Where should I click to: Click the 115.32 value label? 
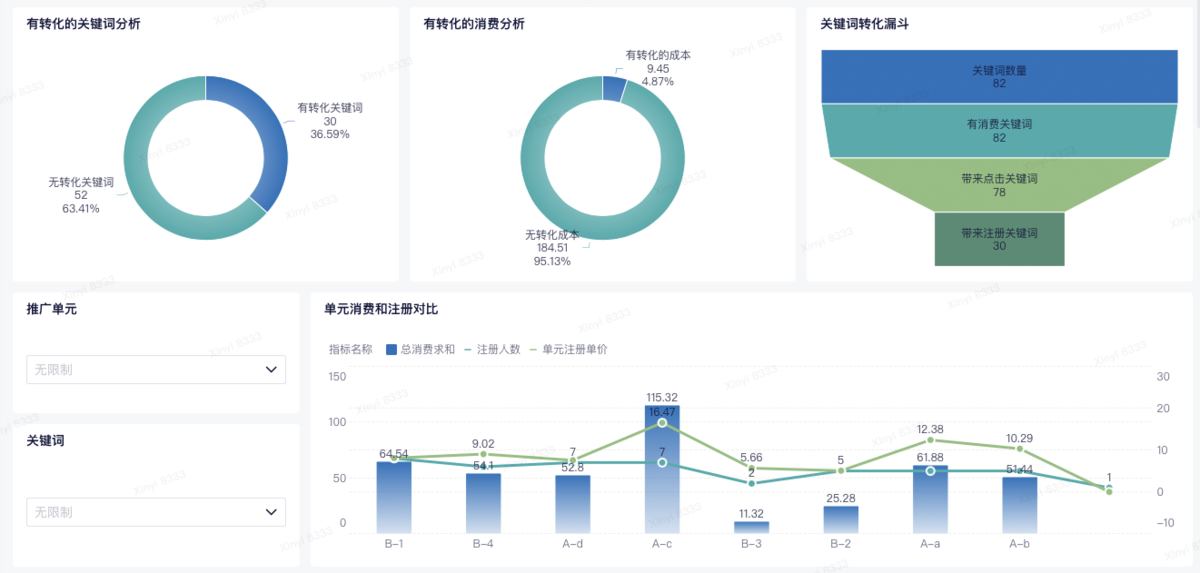662,397
